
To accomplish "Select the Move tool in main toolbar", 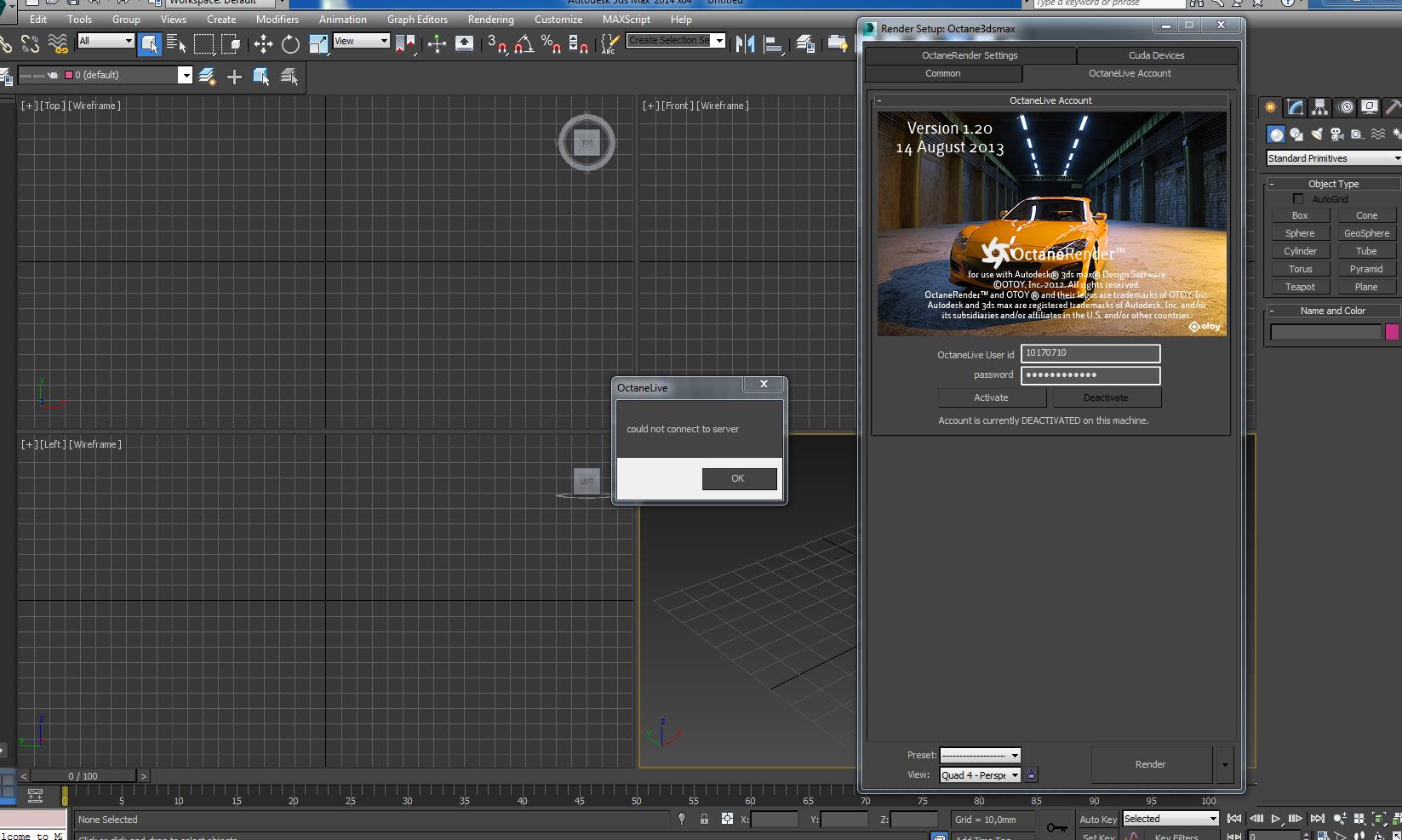I will click(x=263, y=44).
